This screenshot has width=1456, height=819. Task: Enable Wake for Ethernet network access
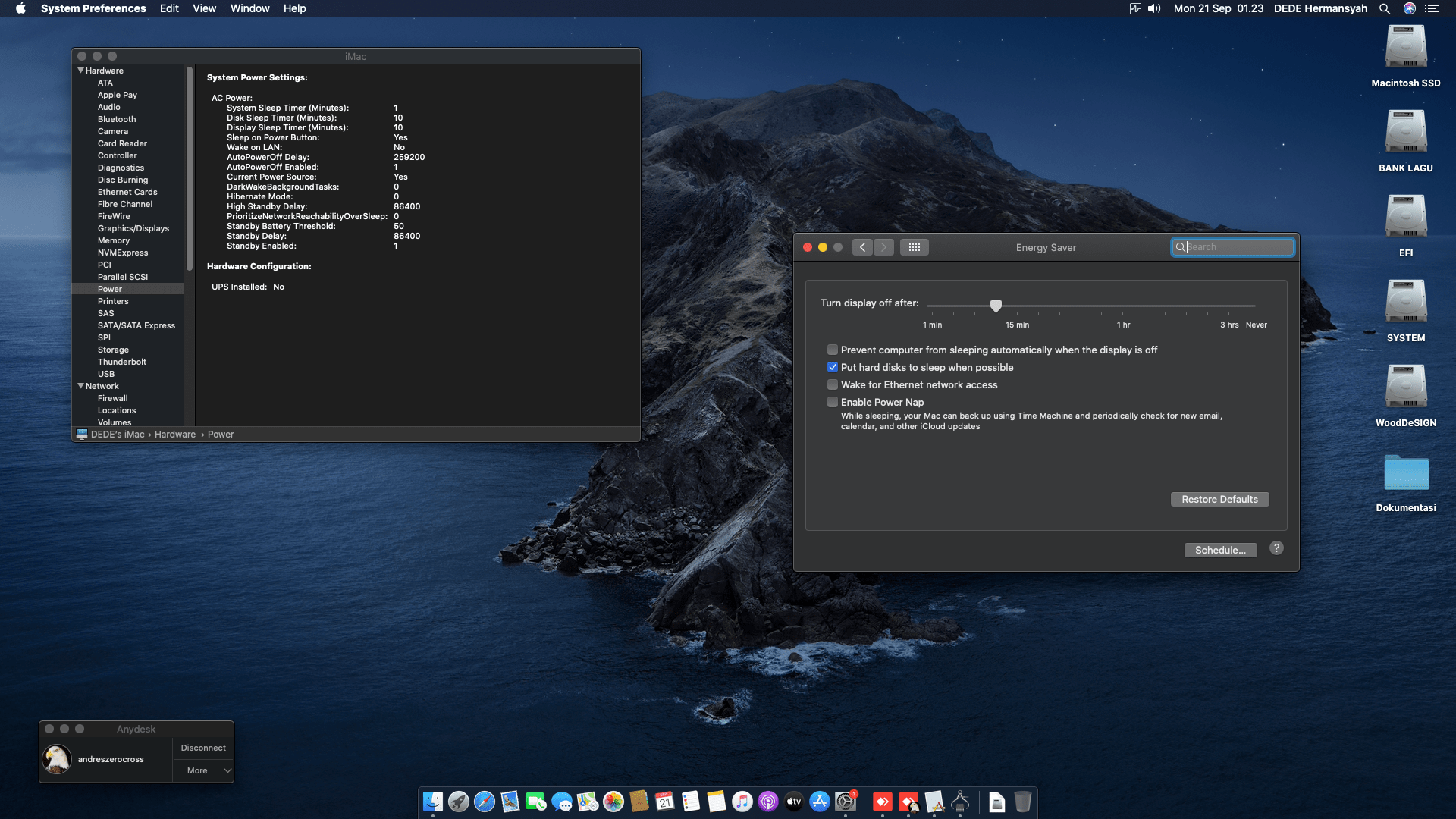pos(833,384)
